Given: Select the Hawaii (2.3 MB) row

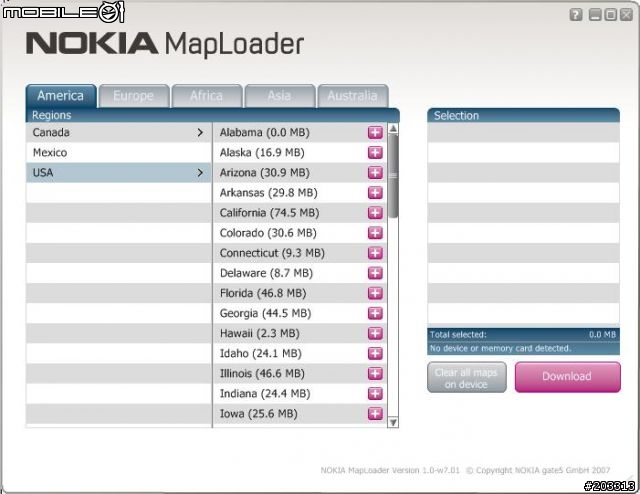Looking at the screenshot, I should click(300, 334).
